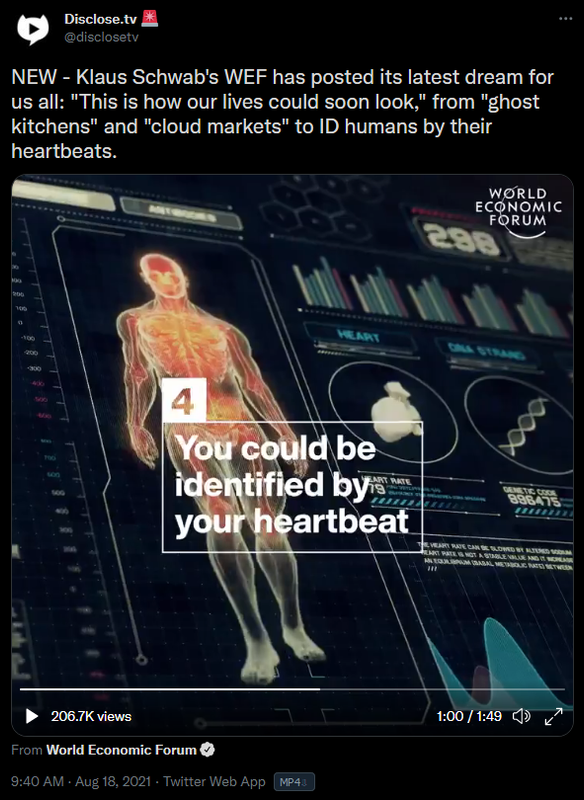Play the embedded video
Viewport: 584px width, 800px height.
click(32, 716)
